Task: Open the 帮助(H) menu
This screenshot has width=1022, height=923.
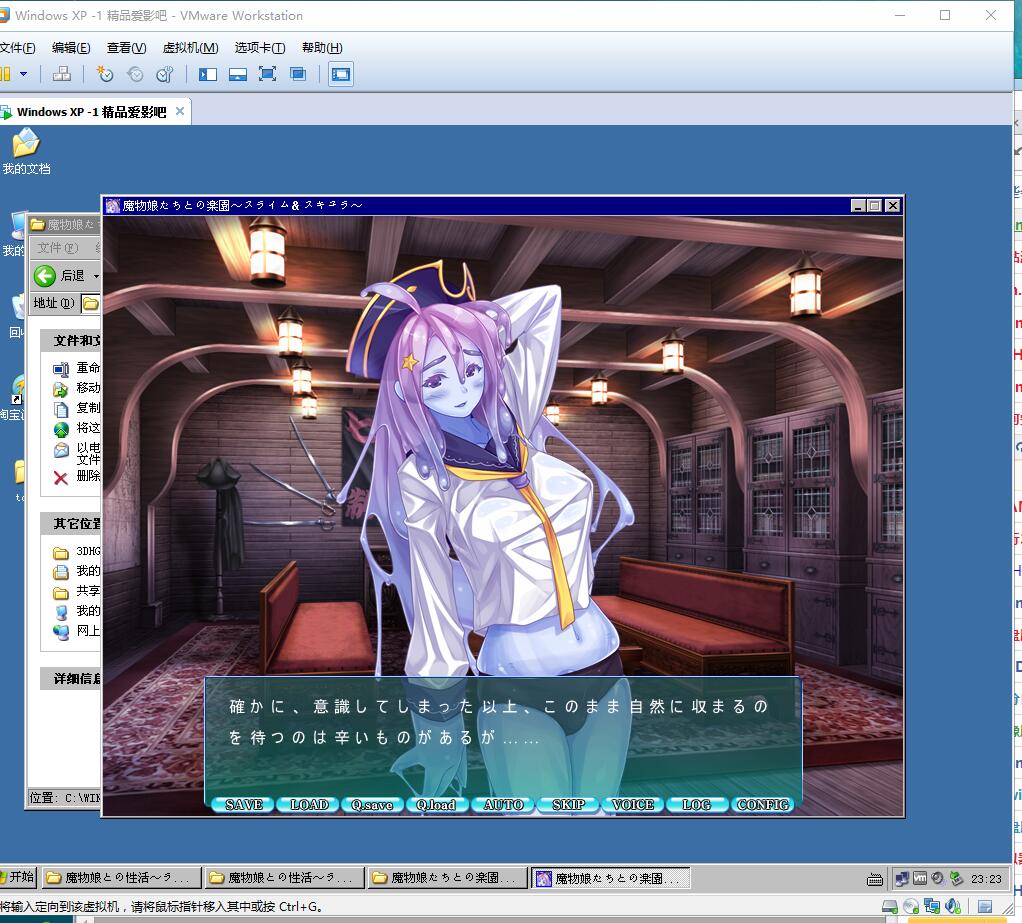Action: point(322,48)
